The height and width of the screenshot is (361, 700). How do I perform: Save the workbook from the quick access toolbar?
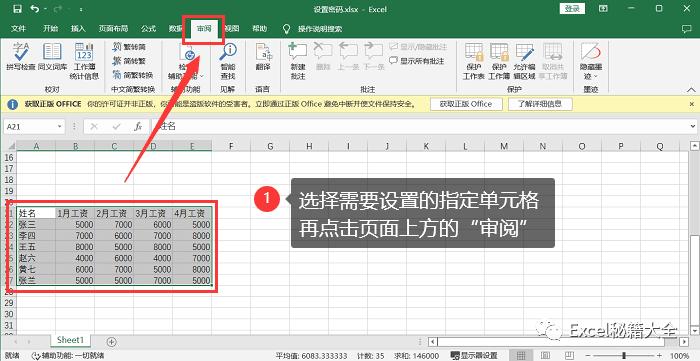point(17,9)
